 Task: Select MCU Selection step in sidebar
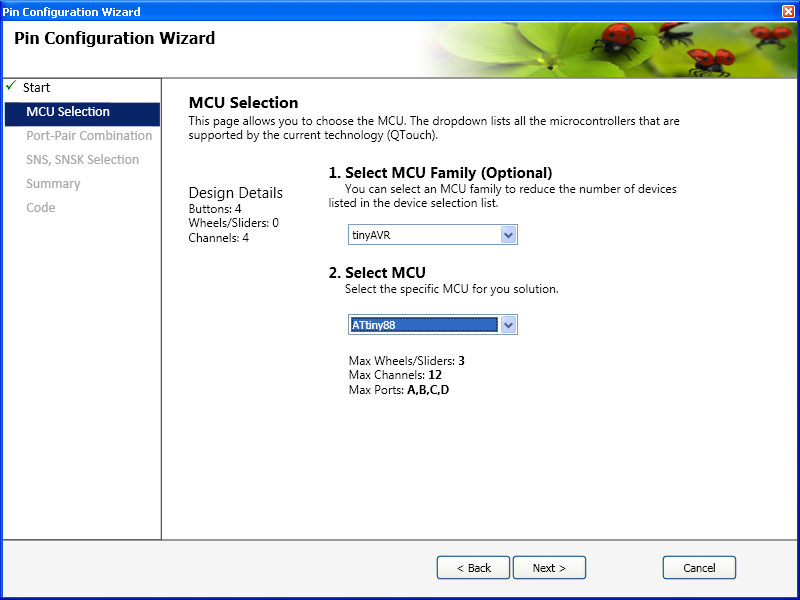(x=82, y=112)
